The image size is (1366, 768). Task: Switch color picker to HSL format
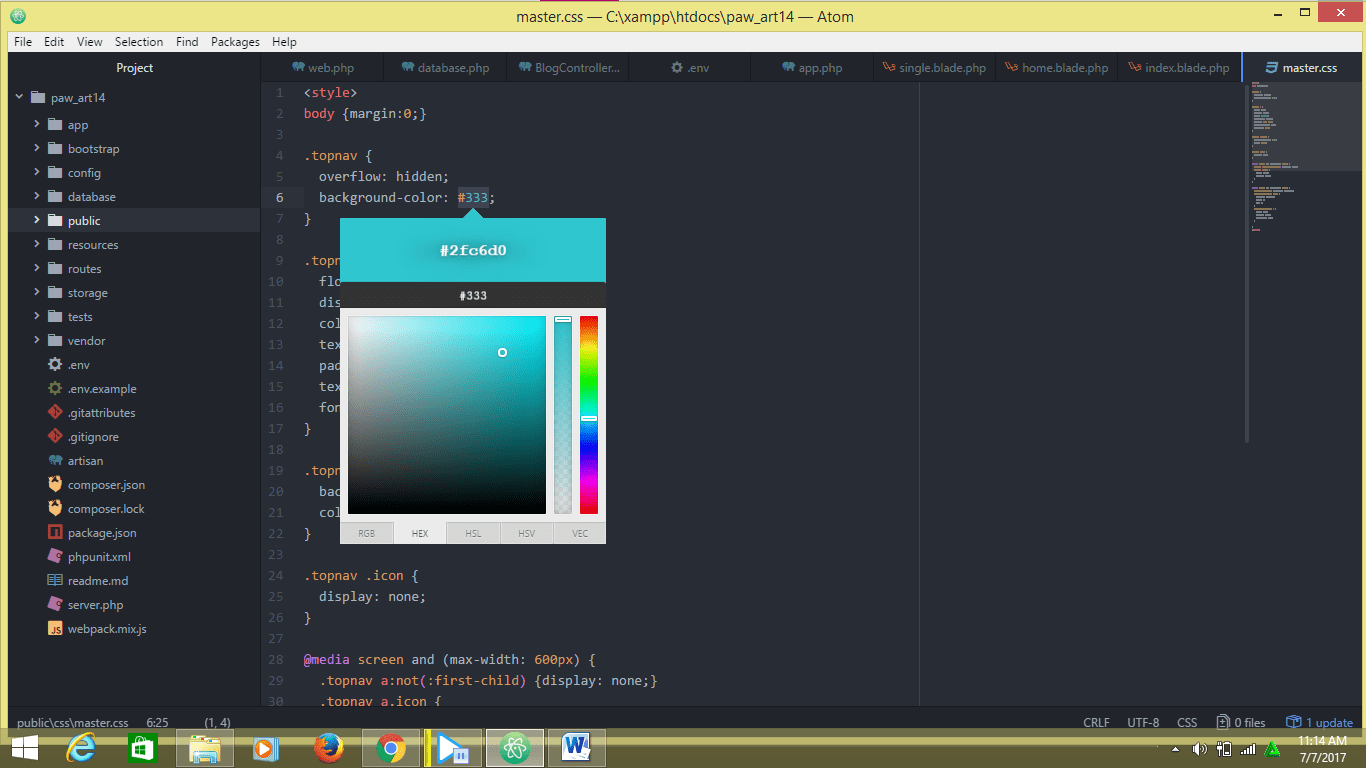472,533
